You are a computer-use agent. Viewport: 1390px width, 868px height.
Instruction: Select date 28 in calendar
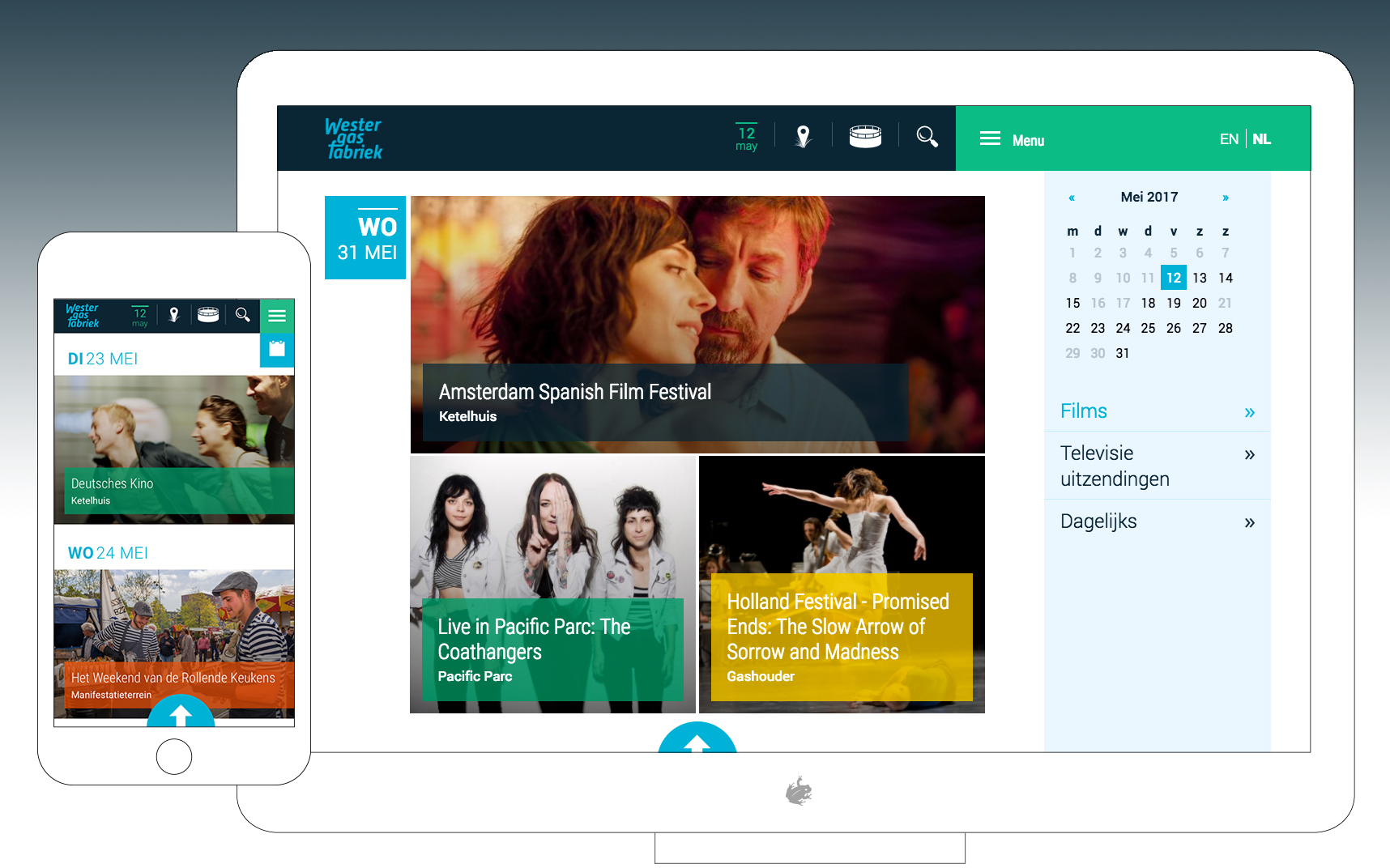click(1226, 328)
